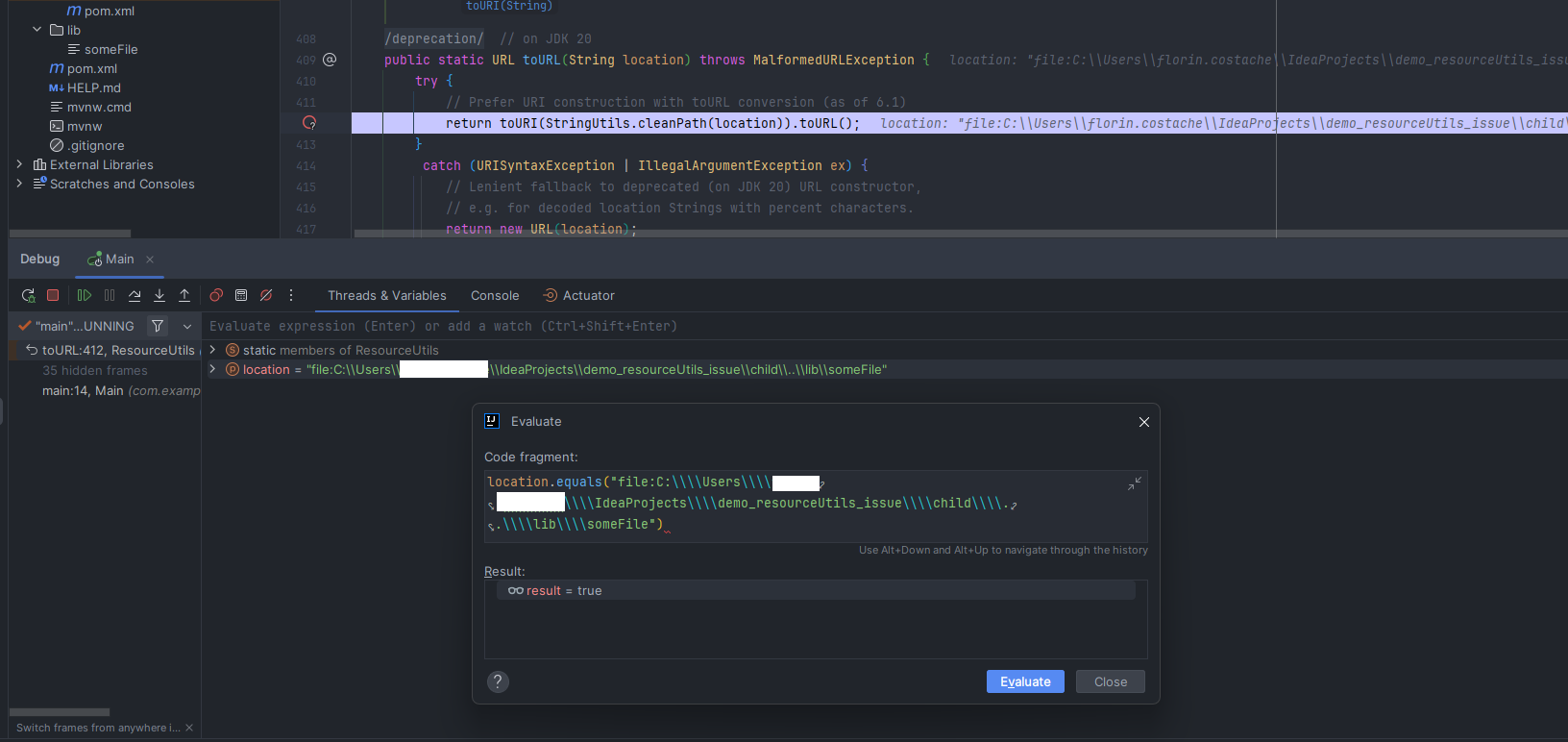Open the debugger More options menu

point(291,295)
